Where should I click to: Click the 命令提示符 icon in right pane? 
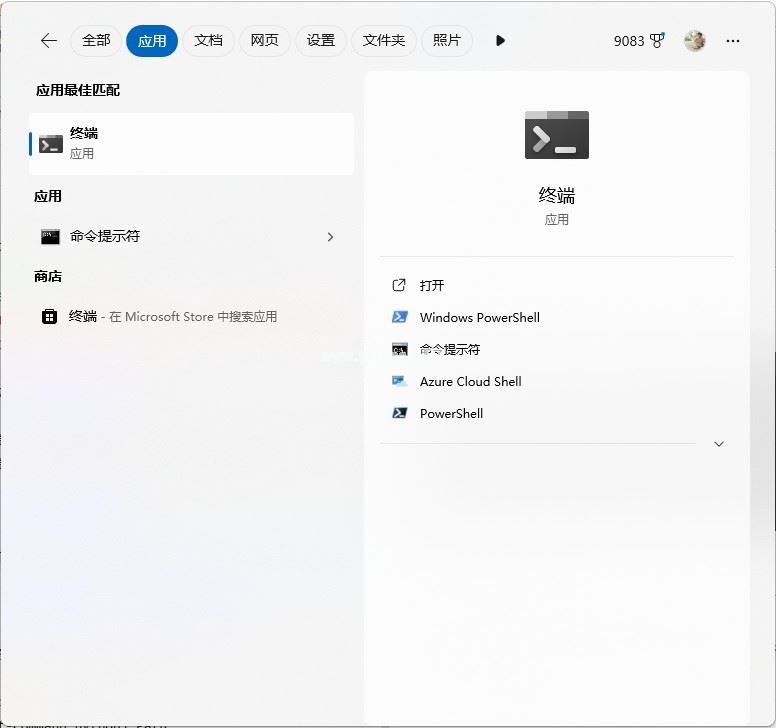400,349
